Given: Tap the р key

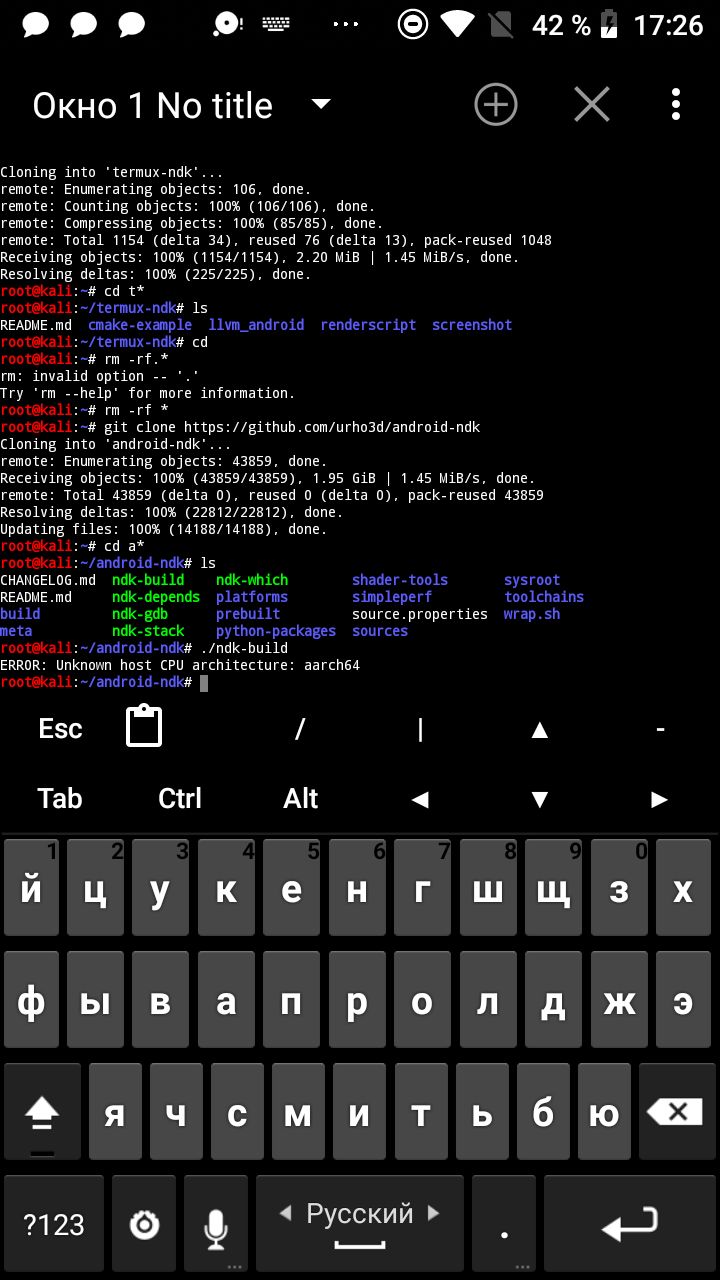Looking at the screenshot, I should click(357, 999).
